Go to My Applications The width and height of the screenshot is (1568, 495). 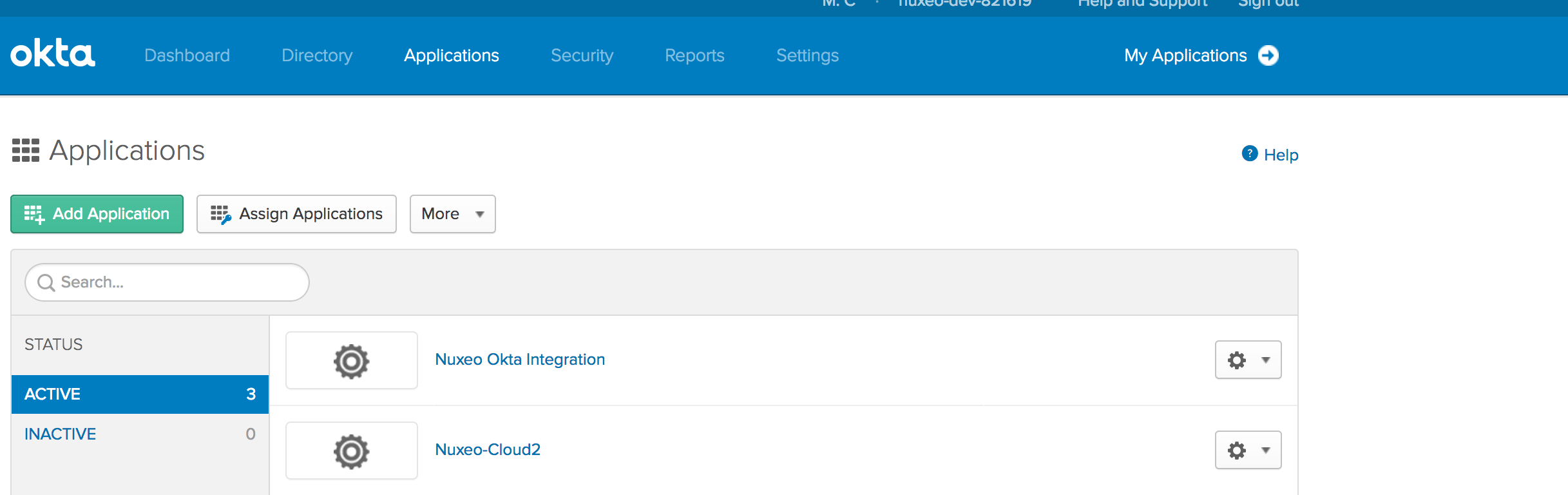coord(1185,55)
